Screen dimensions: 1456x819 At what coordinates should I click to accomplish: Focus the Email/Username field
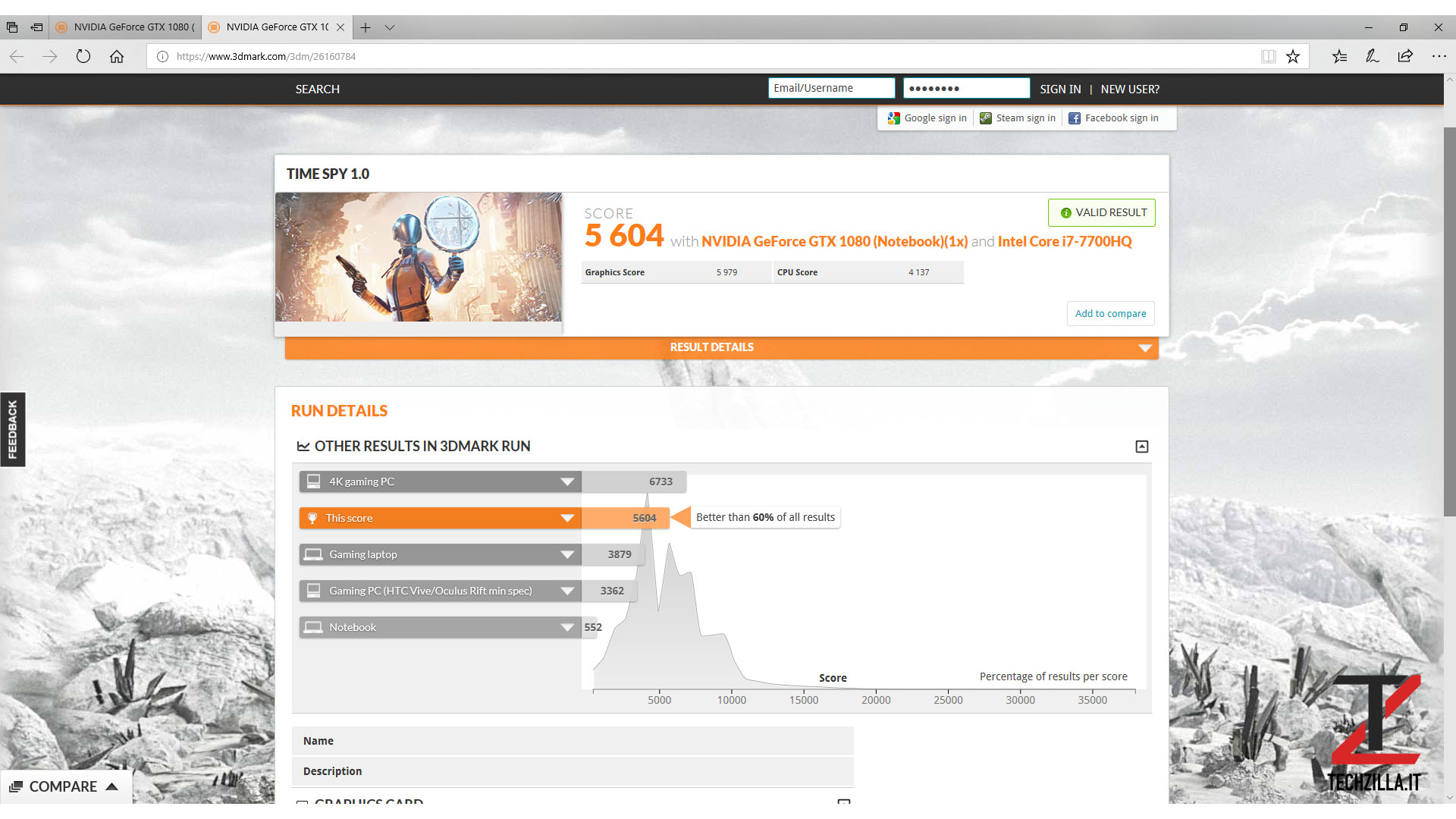tap(831, 88)
